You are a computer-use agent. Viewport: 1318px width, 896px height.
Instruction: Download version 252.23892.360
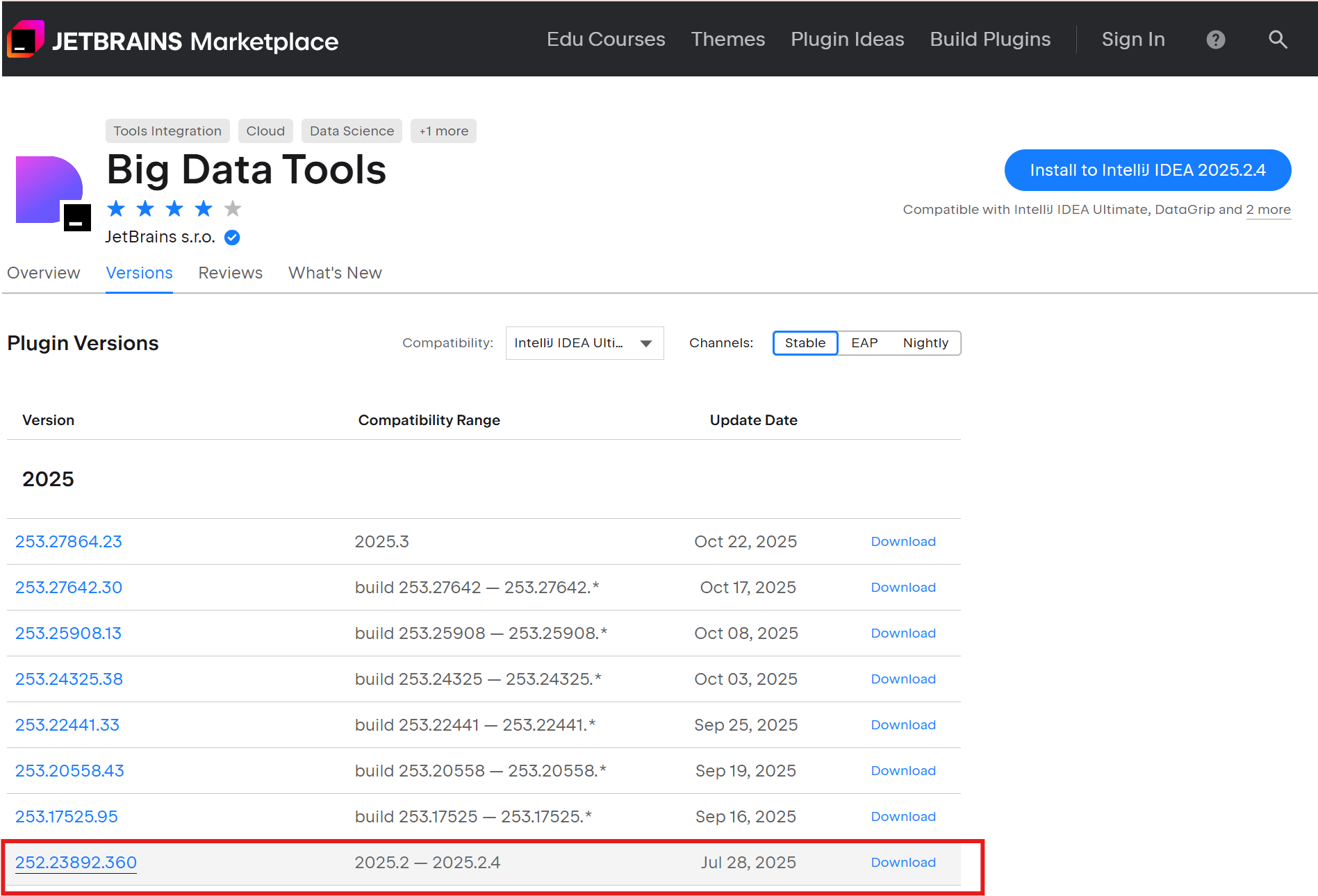[x=903, y=863]
